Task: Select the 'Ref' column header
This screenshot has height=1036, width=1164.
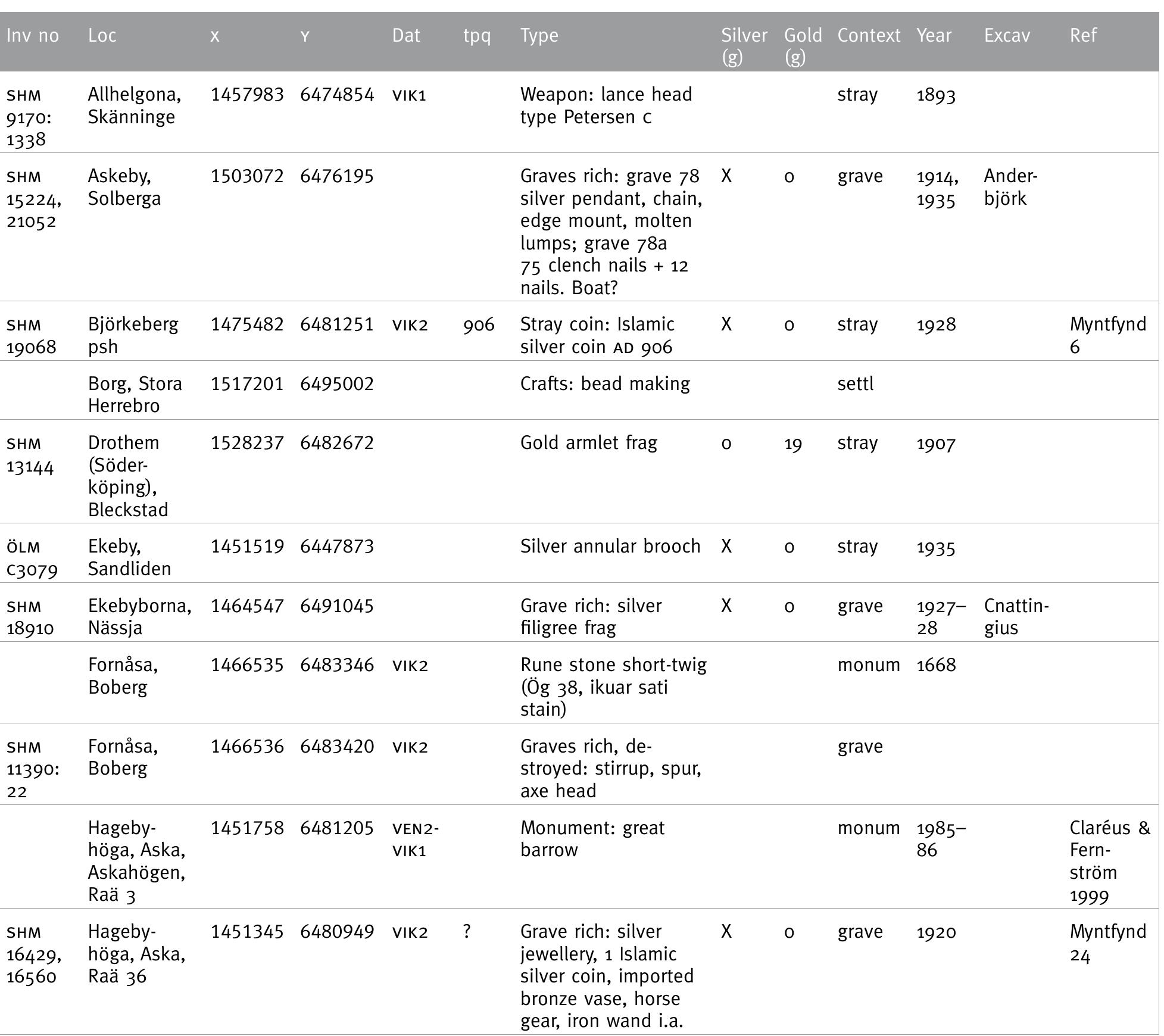Action: (1082, 36)
